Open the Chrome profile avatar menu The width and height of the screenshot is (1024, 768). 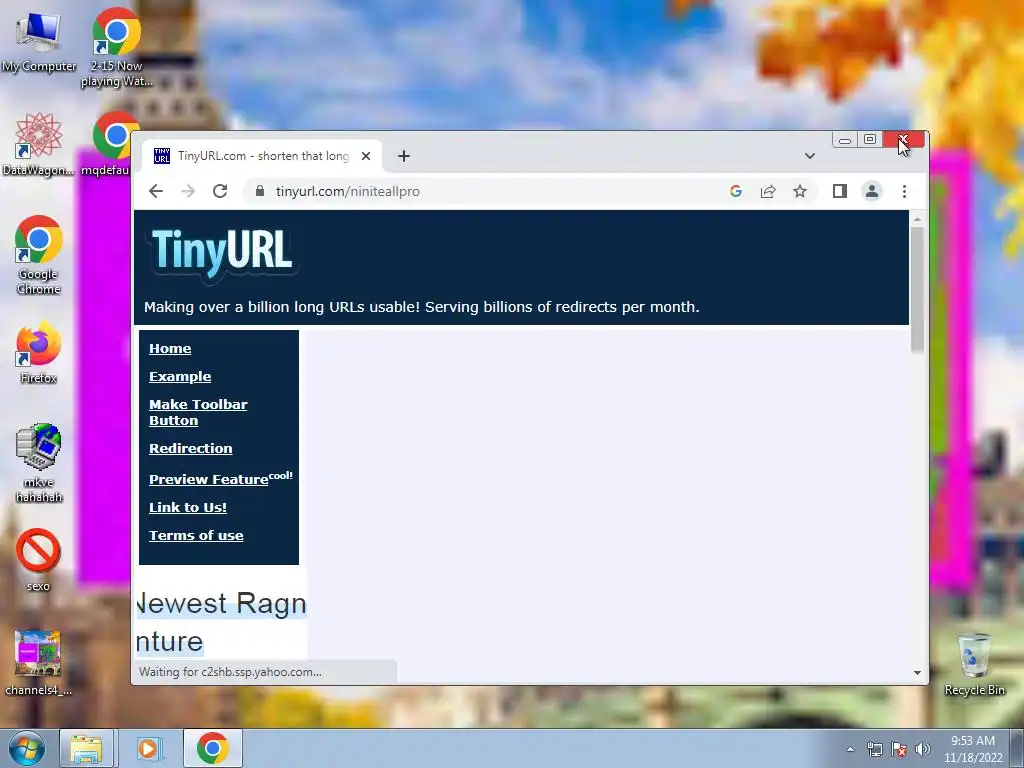tap(872, 191)
